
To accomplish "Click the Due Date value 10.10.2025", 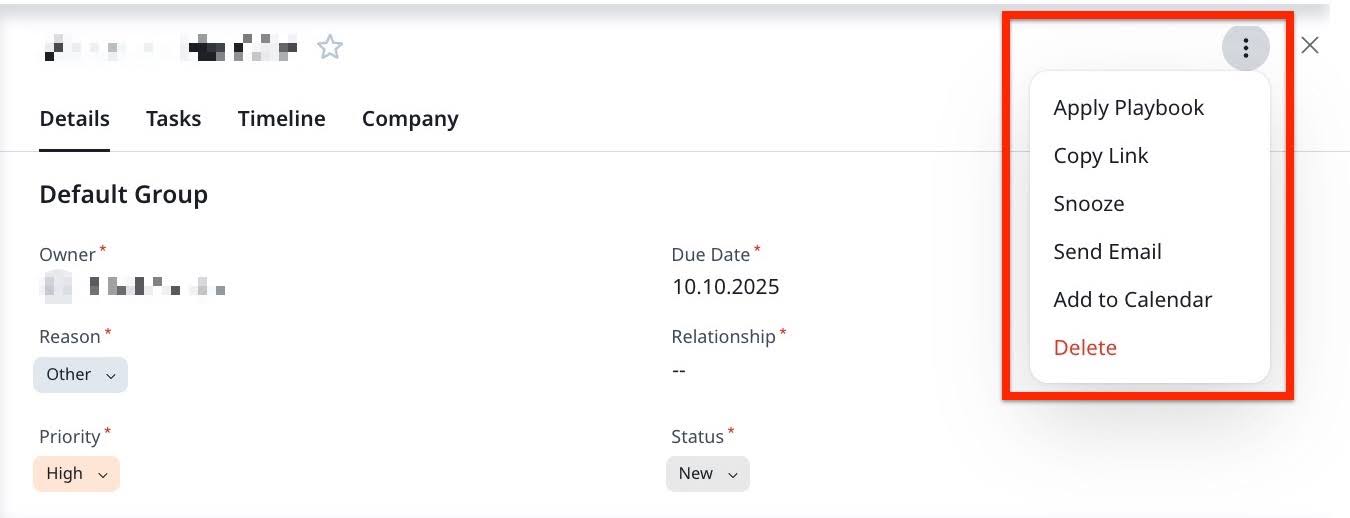I will pyautogui.click(x=725, y=288).
